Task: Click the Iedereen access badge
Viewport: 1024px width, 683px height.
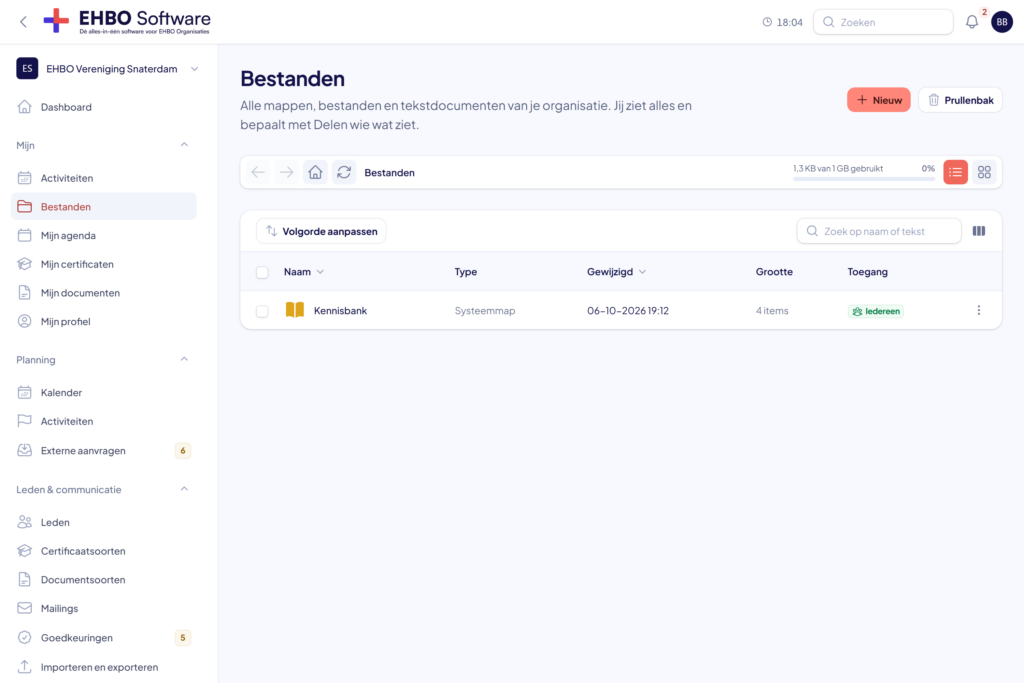Action: [876, 311]
